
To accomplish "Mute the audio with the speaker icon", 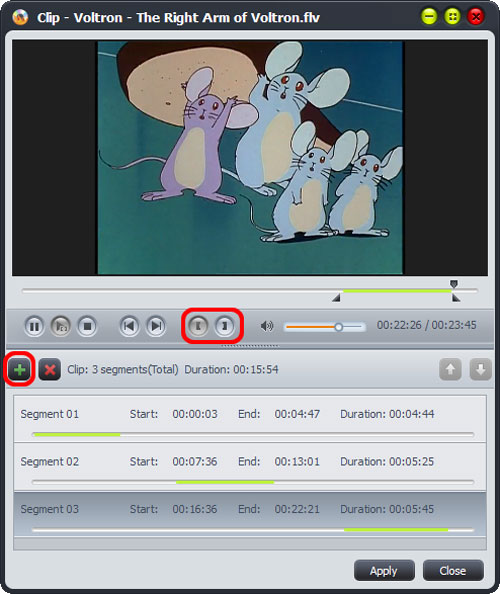I will pyautogui.click(x=267, y=326).
